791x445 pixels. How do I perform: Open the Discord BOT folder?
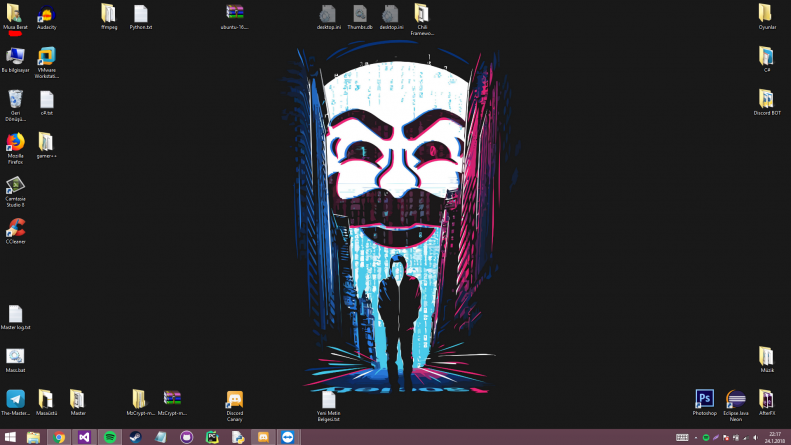click(x=767, y=102)
